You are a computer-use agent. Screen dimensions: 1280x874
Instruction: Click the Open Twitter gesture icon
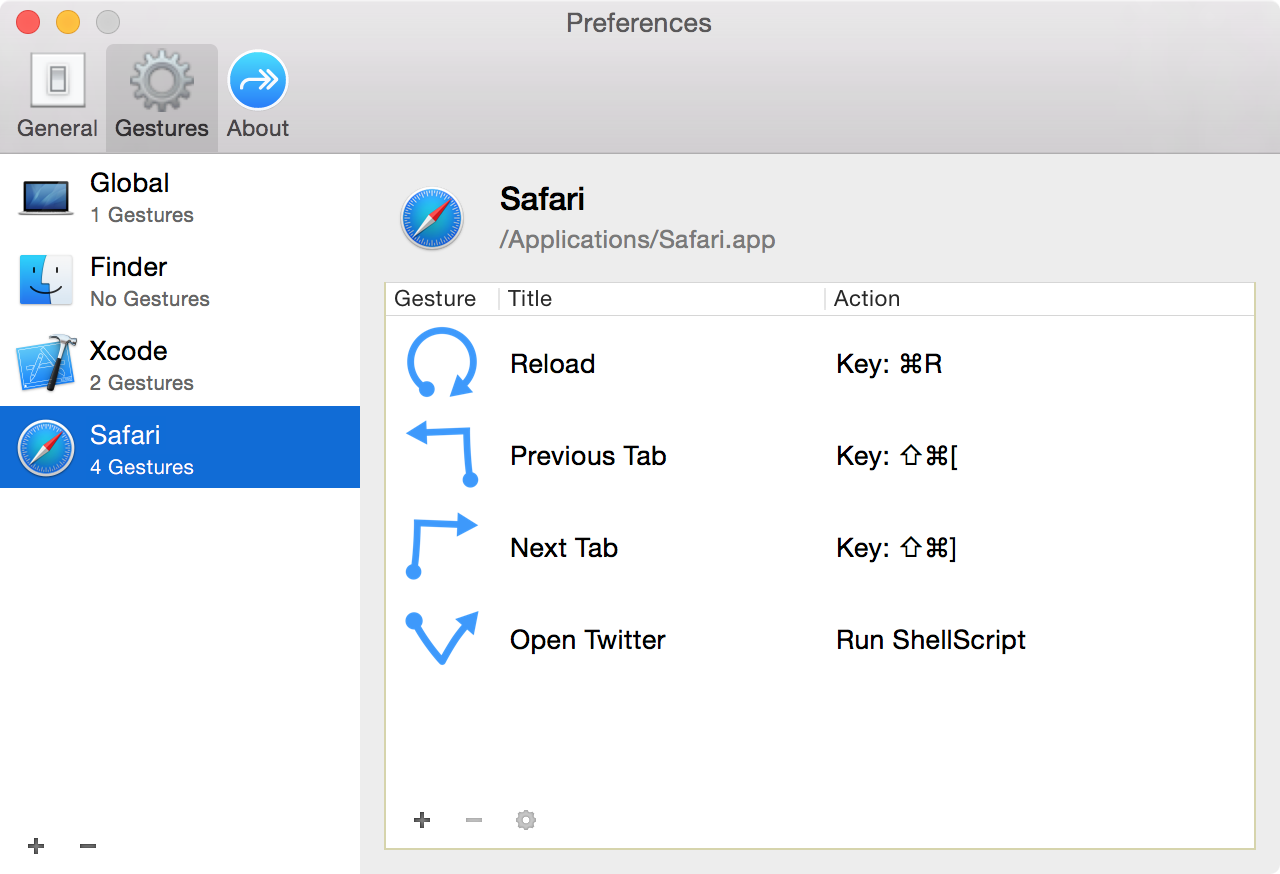click(x=441, y=638)
